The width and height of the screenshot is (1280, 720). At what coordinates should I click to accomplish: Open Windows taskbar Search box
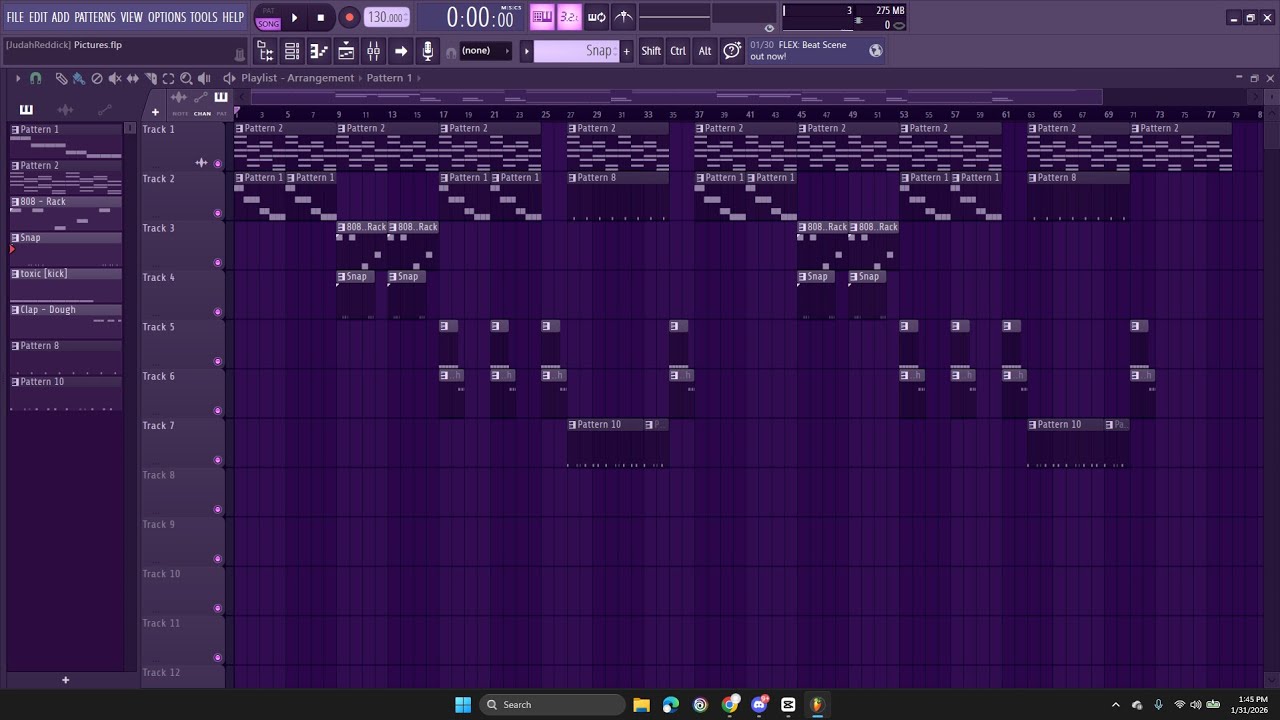(552, 704)
